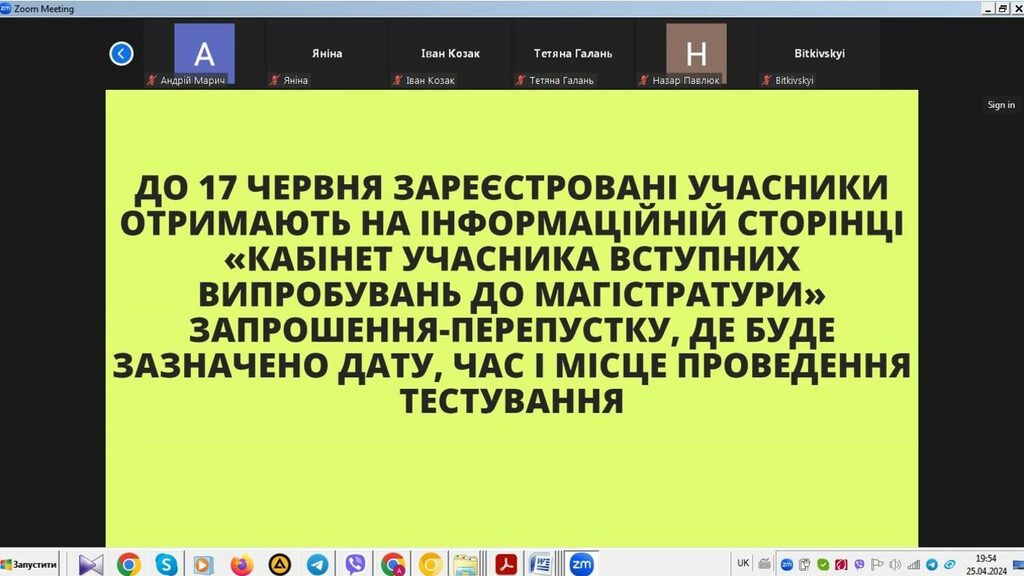1024x576 pixels.
Task: Select Назар Павлюк's video thumbnail
Action: coord(696,54)
